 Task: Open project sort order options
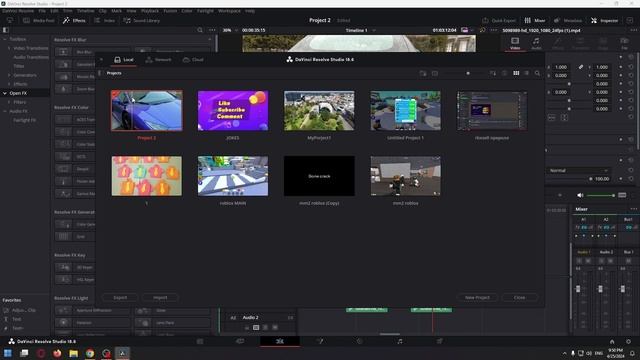493,73
